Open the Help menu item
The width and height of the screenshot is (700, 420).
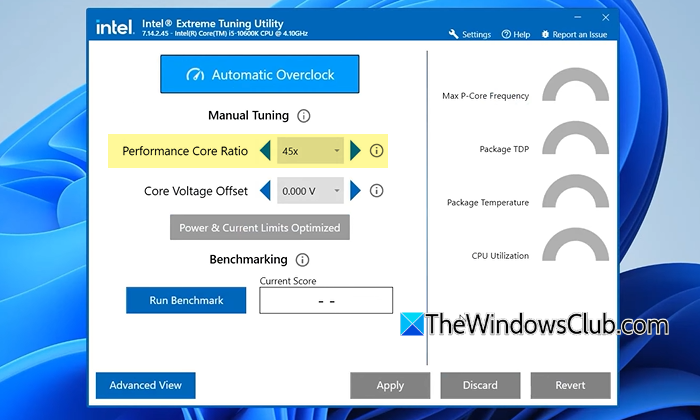pyautogui.click(x=516, y=34)
